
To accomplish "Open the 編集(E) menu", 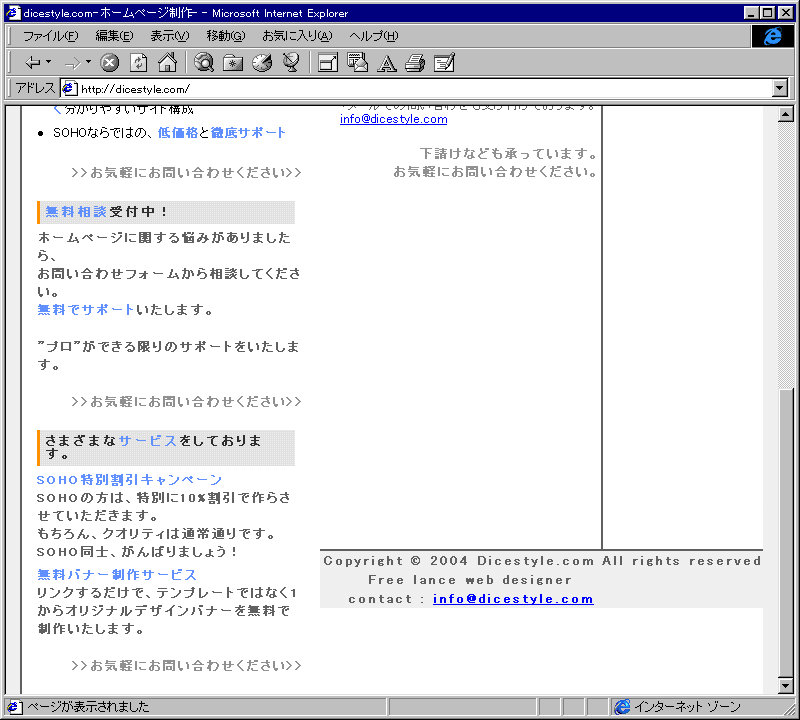I will click(x=114, y=36).
